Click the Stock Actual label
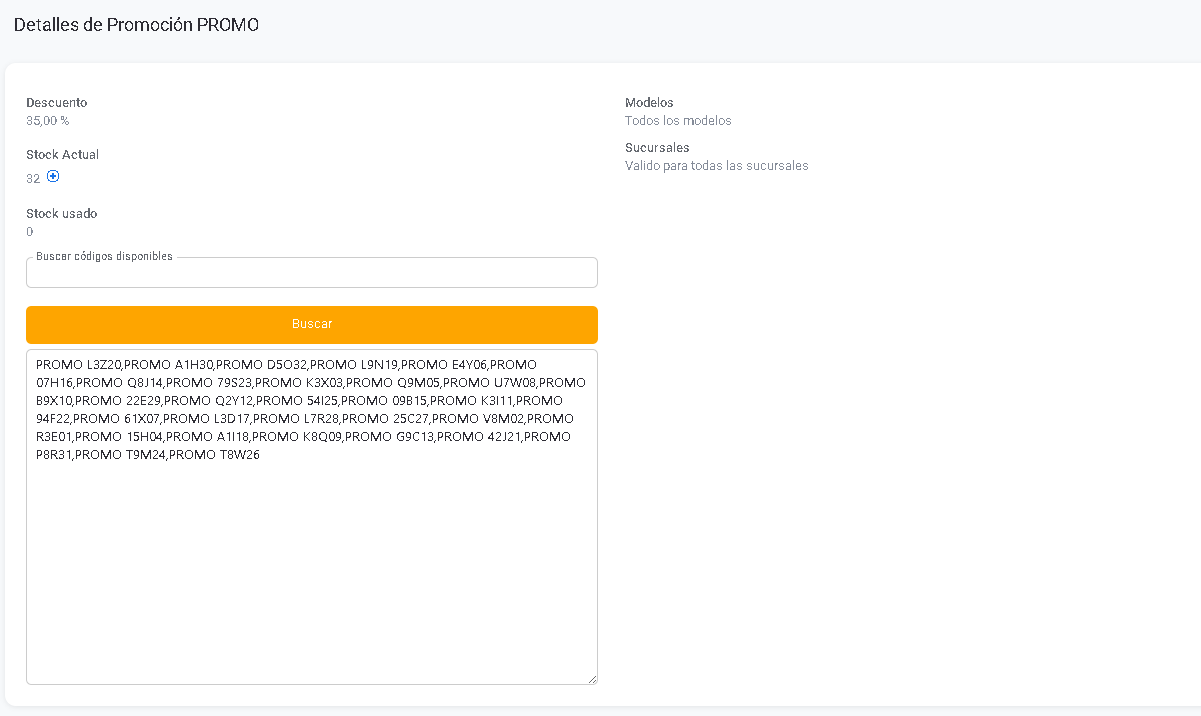 [62, 155]
